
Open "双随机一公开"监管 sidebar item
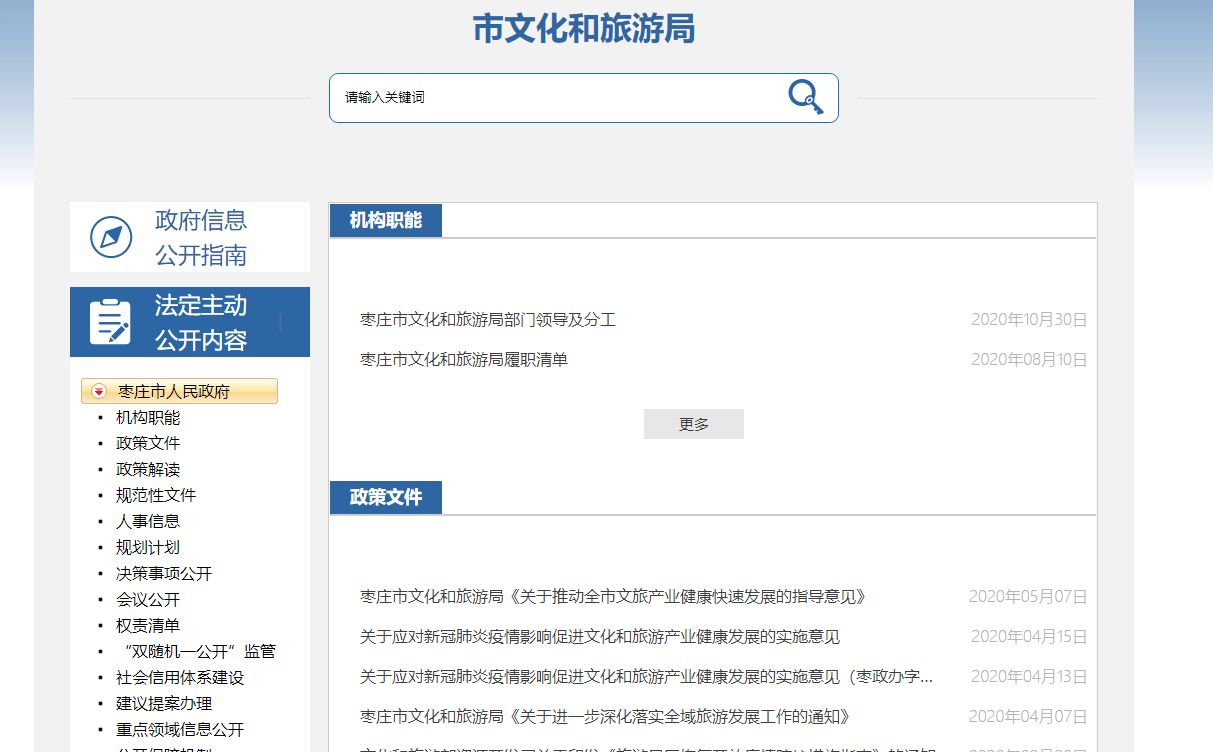[196, 651]
